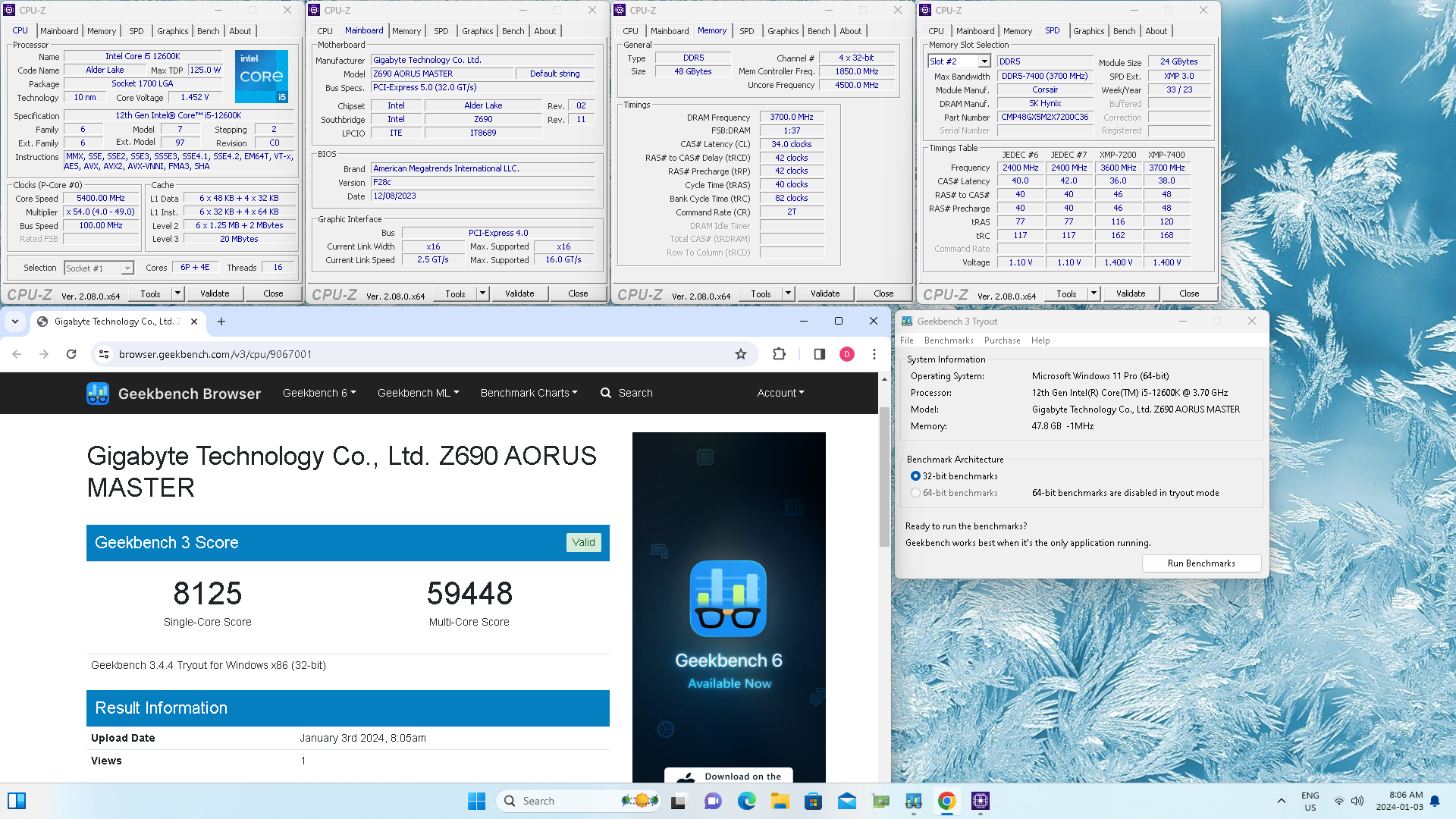Image resolution: width=1456 pixels, height=819 pixels.
Task: Launch Microsoft Edge from taskbar
Action: (x=747, y=801)
